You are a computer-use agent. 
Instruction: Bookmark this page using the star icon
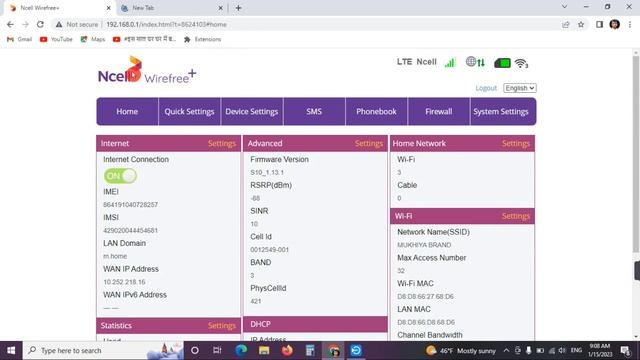click(x=581, y=24)
